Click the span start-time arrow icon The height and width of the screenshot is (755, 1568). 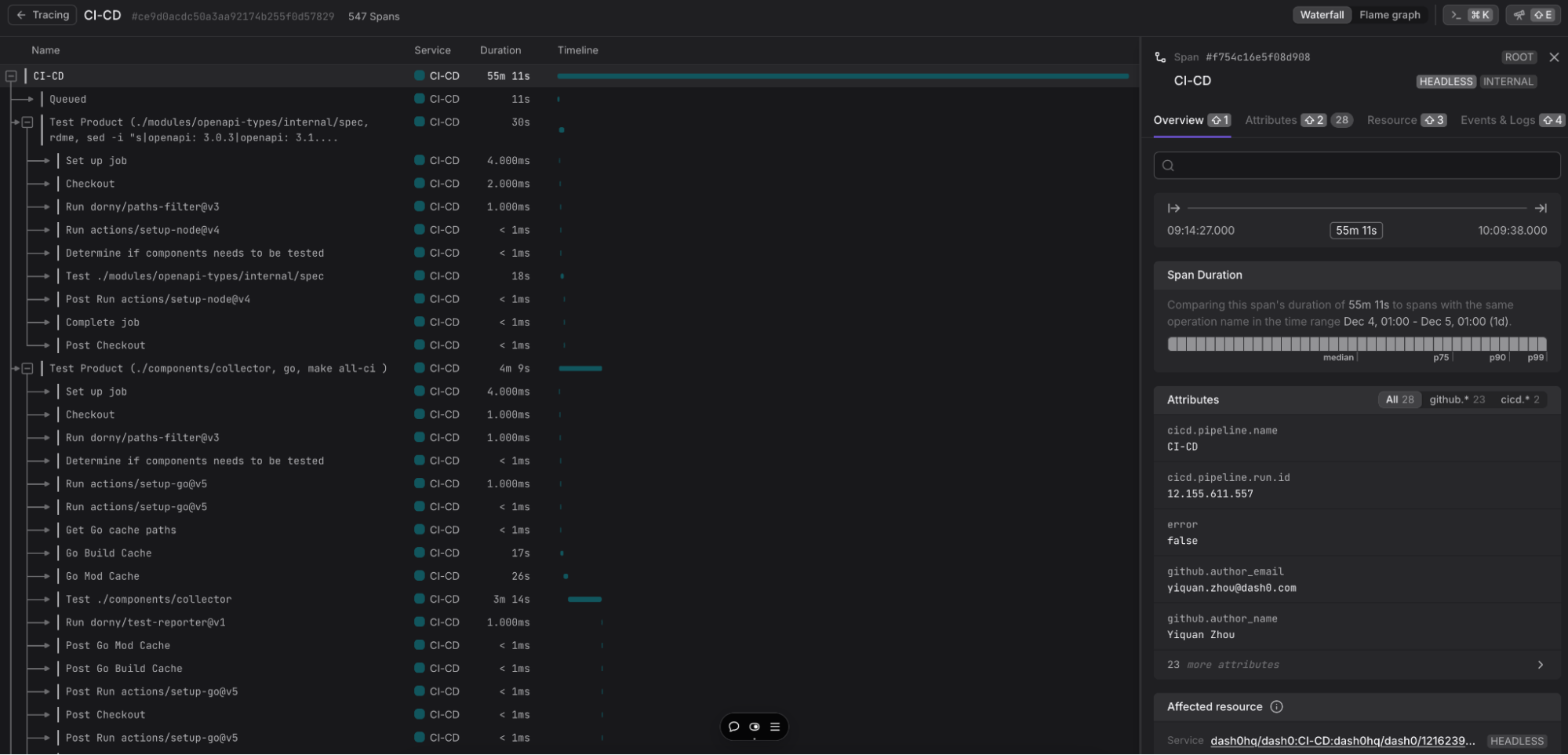(x=1173, y=208)
